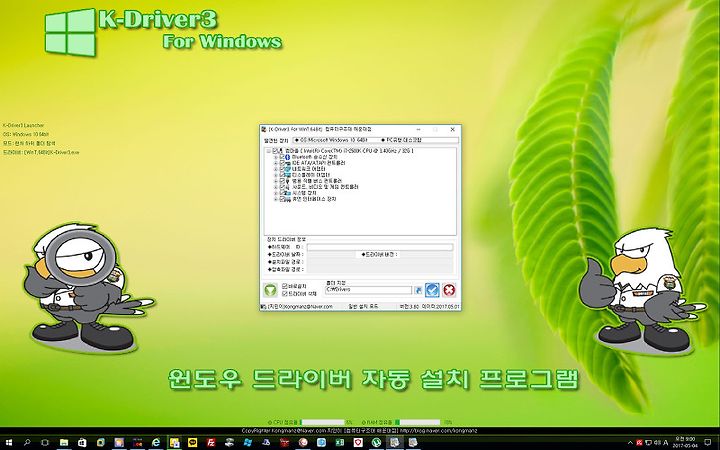Viewport: 720px width, 450px height.
Task: Select 휴먼 인터페이스 장치 row label
Action: tap(315, 199)
